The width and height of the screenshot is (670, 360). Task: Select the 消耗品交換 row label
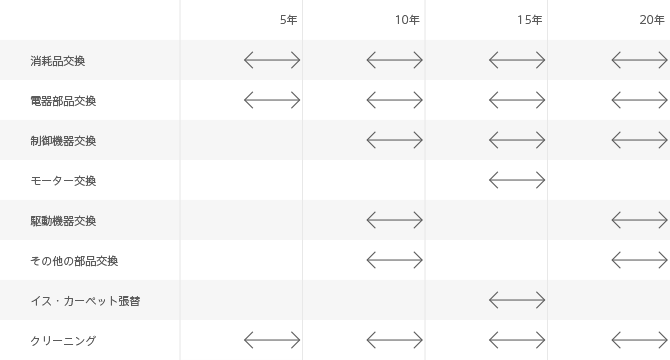(x=58, y=61)
